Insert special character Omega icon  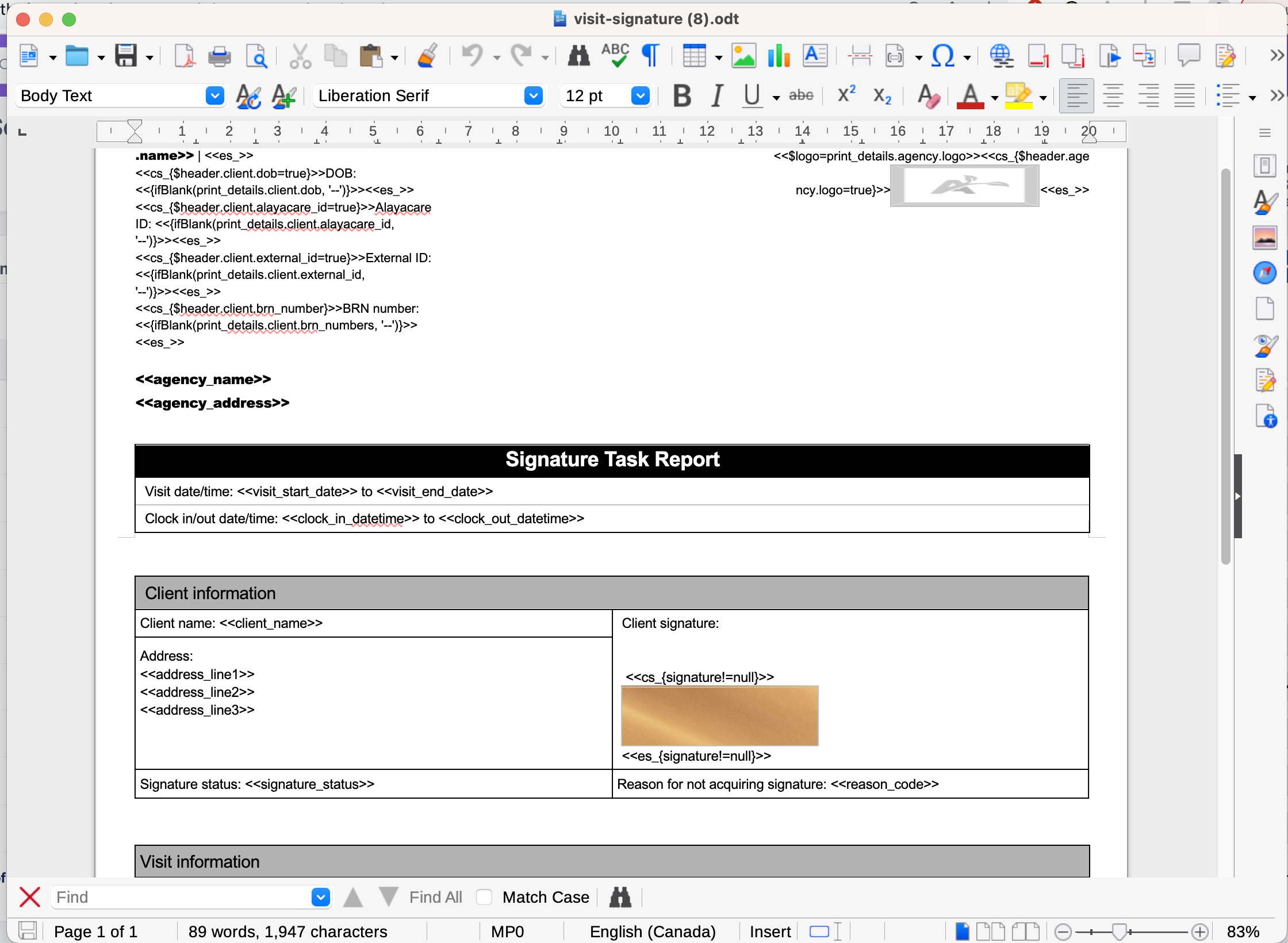click(x=943, y=56)
